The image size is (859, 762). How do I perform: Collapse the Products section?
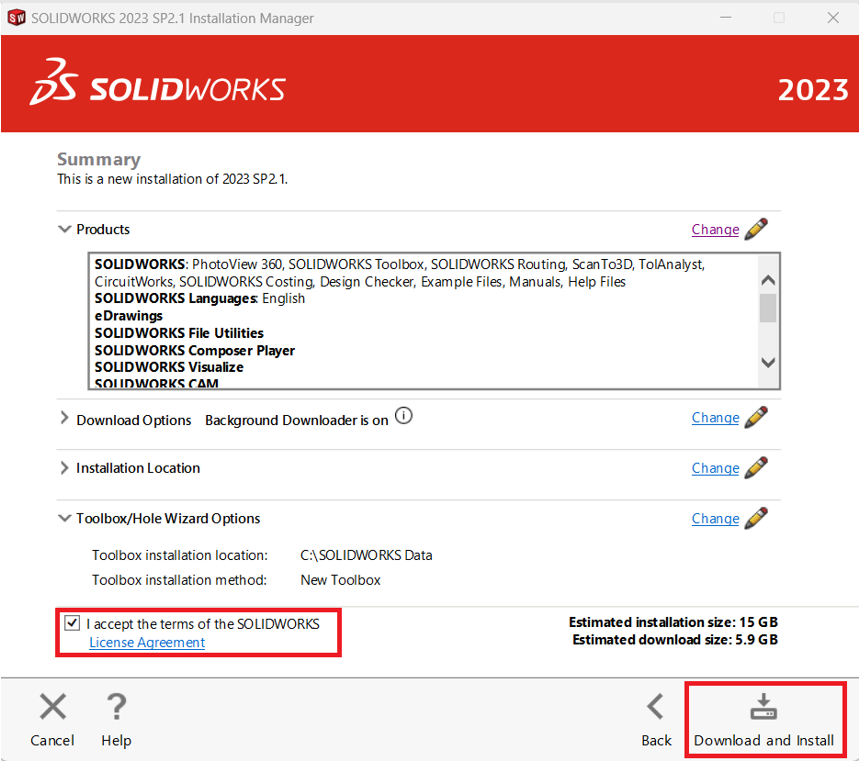[65, 229]
